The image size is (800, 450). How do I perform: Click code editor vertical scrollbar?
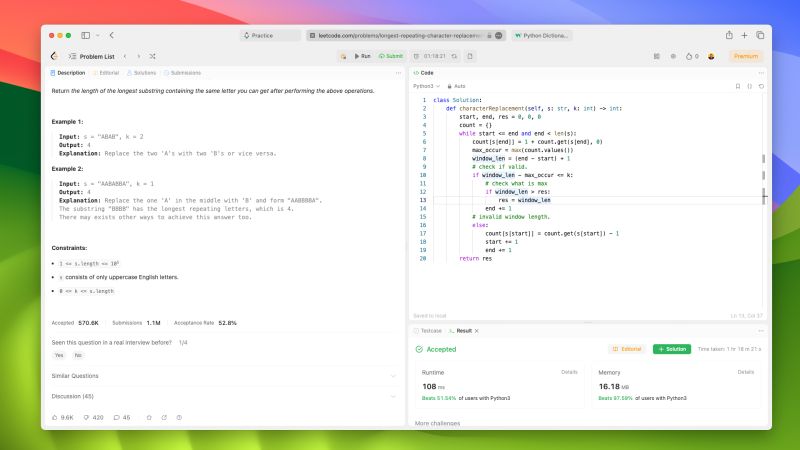pyautogui.click(x=763, y=199)
